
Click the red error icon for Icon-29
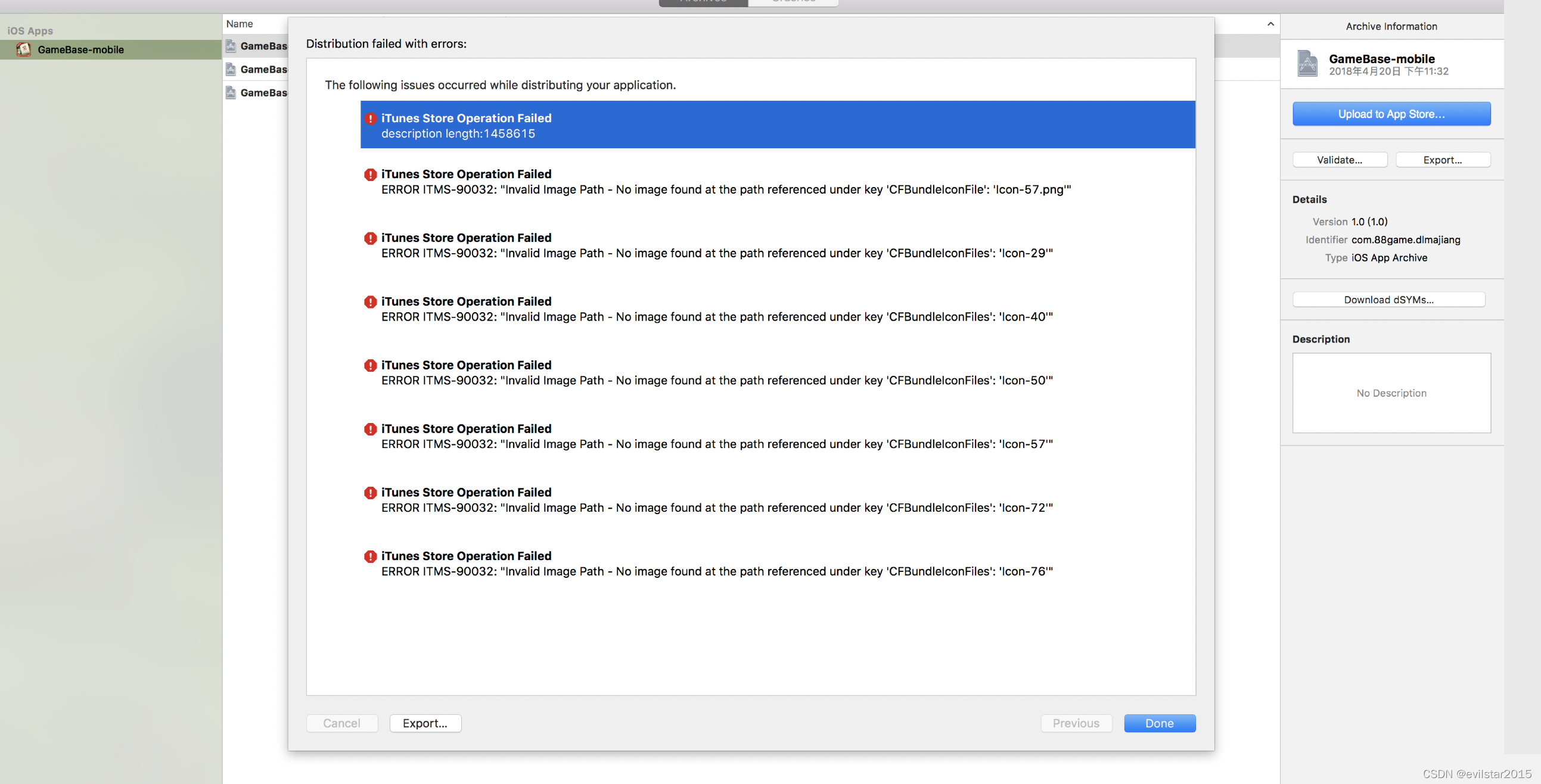pyautogui.click(x=370, y=238)
